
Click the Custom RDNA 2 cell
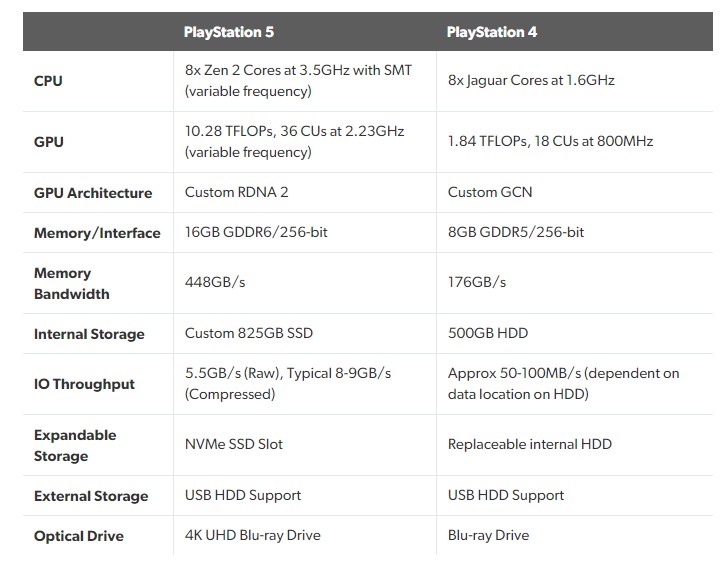(x=238, y=192)
